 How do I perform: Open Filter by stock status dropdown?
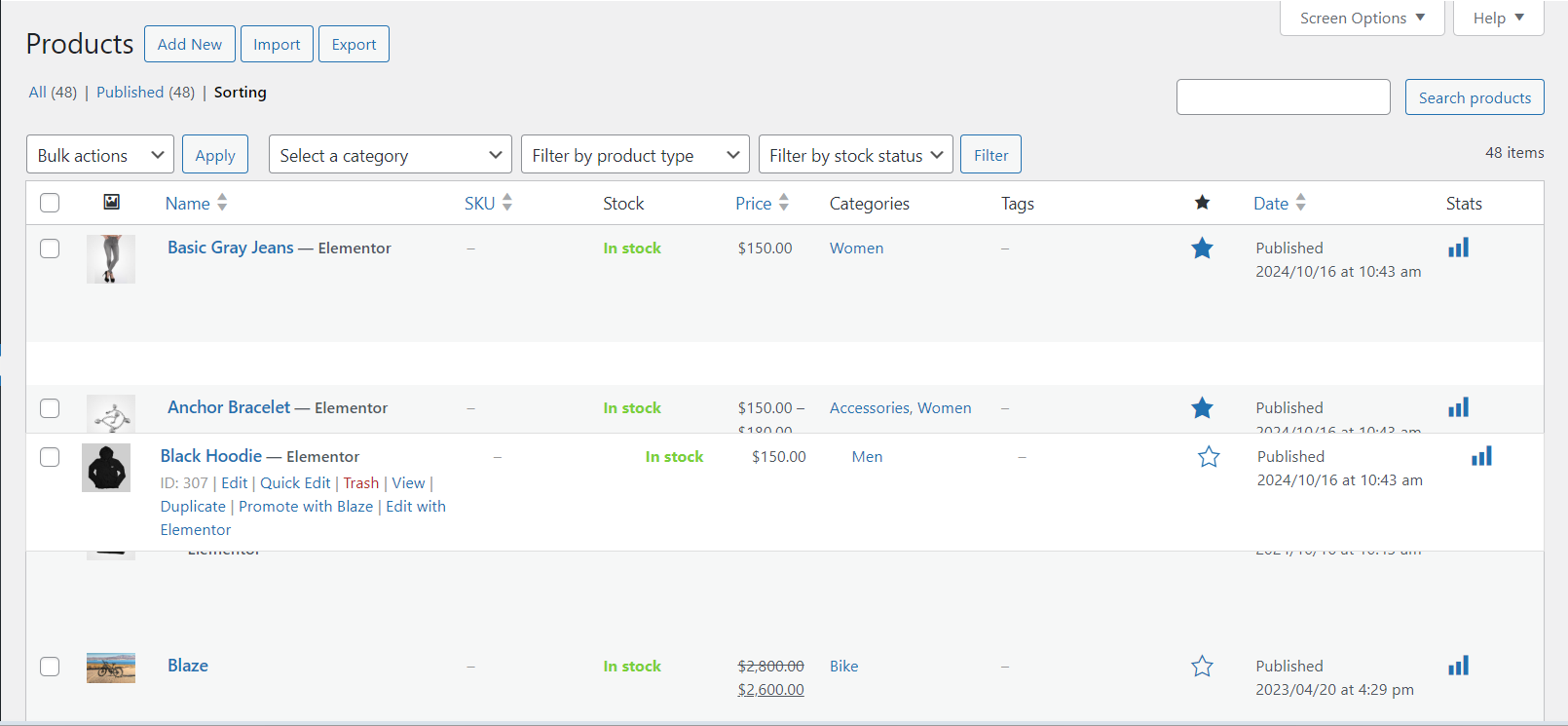point(855,155)
